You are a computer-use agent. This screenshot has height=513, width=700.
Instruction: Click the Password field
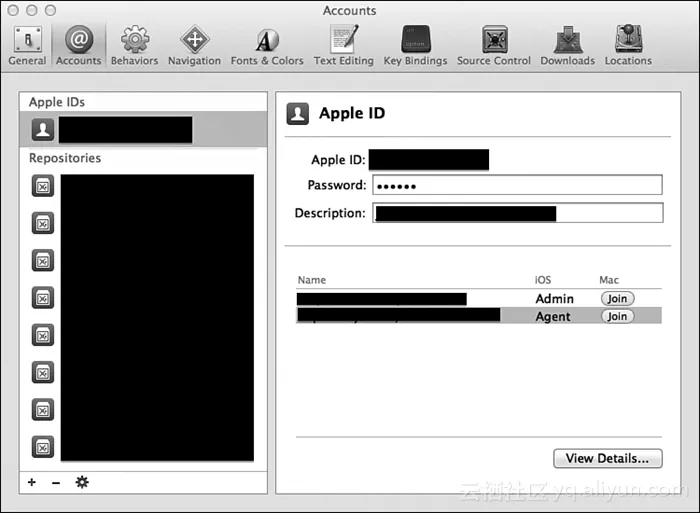[x=517, y=185]
